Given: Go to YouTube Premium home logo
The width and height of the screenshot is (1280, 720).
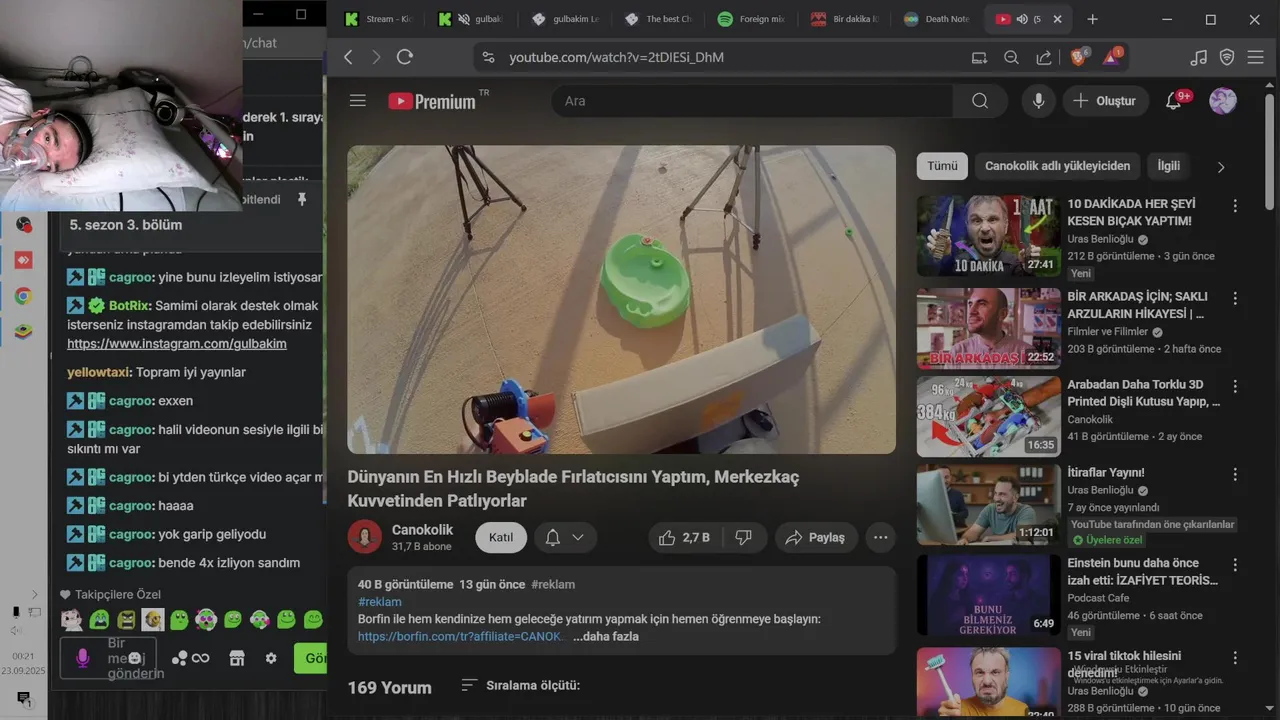Looking at the screenshot, I should coord(433,101).
